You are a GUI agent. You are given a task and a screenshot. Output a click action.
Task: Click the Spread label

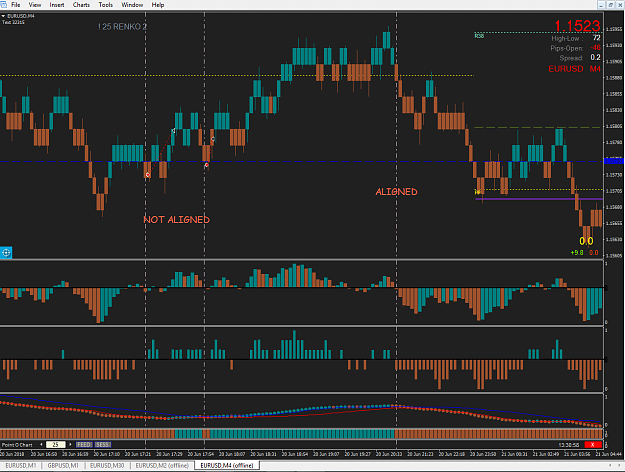pos(571,58)
